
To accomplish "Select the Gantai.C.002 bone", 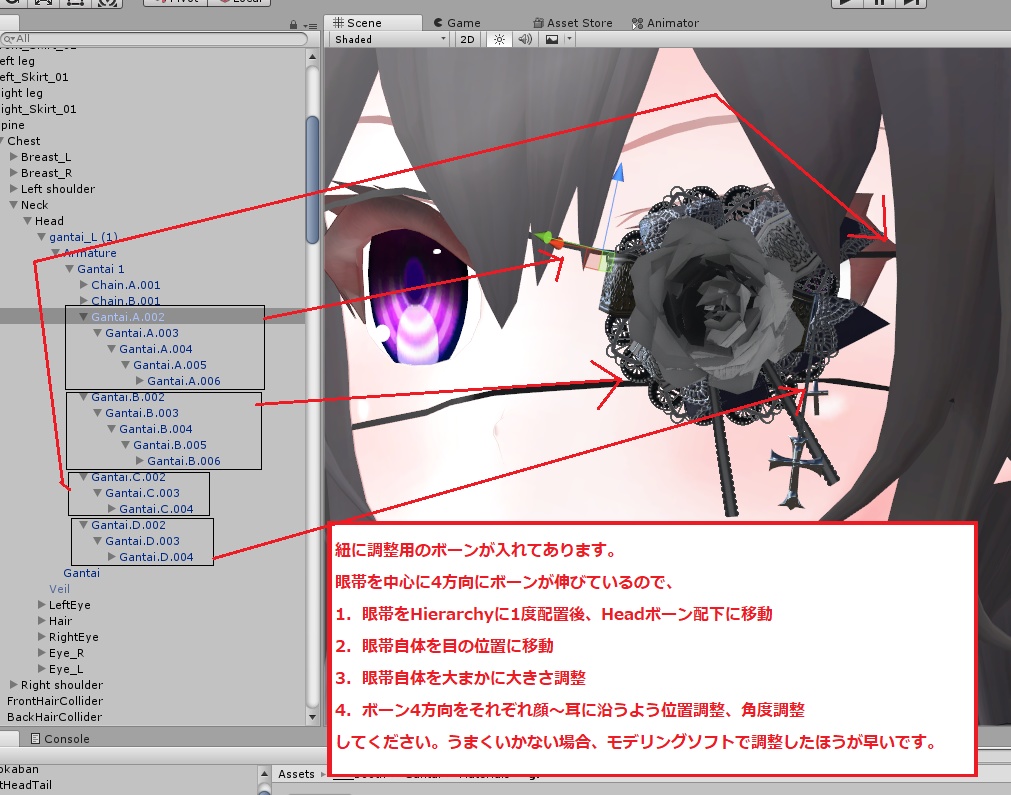I will click(x=128, y=477).
